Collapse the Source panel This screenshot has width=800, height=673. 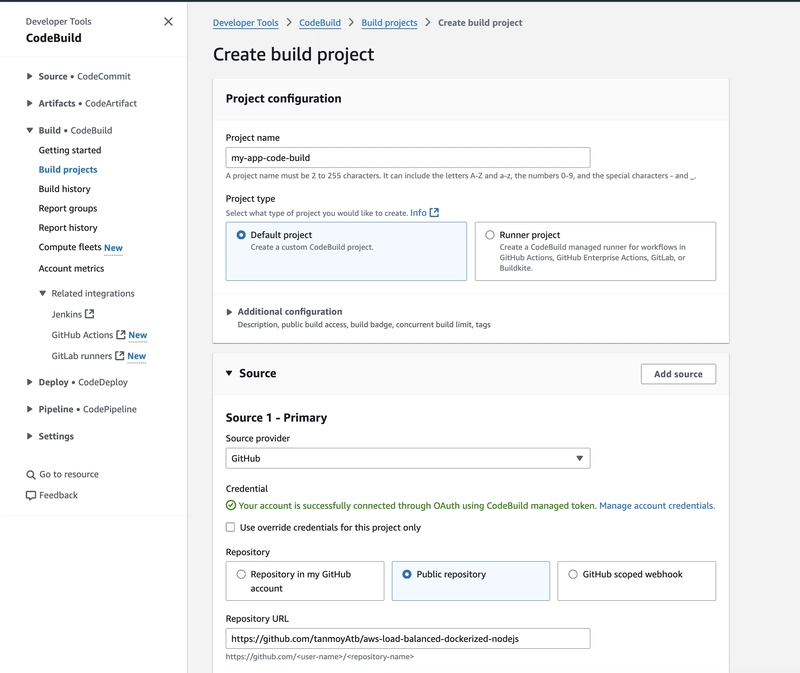pos(229,373)
